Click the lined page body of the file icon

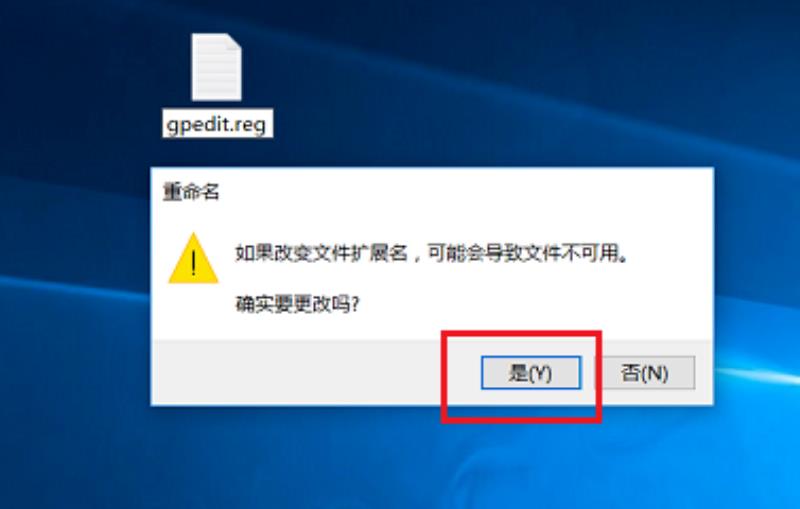214,74
